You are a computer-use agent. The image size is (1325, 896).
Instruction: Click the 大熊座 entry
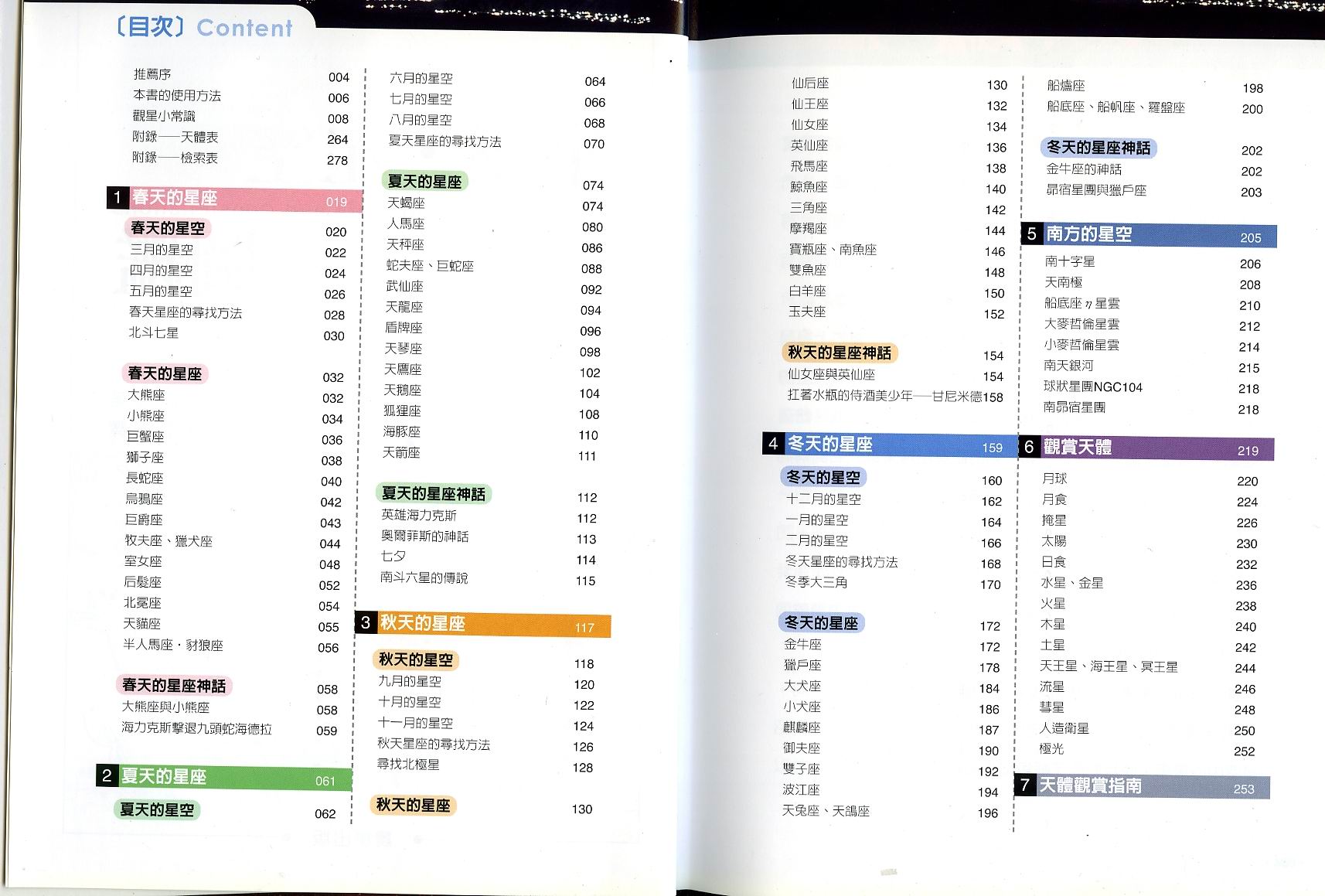click(x=146, y=395)
